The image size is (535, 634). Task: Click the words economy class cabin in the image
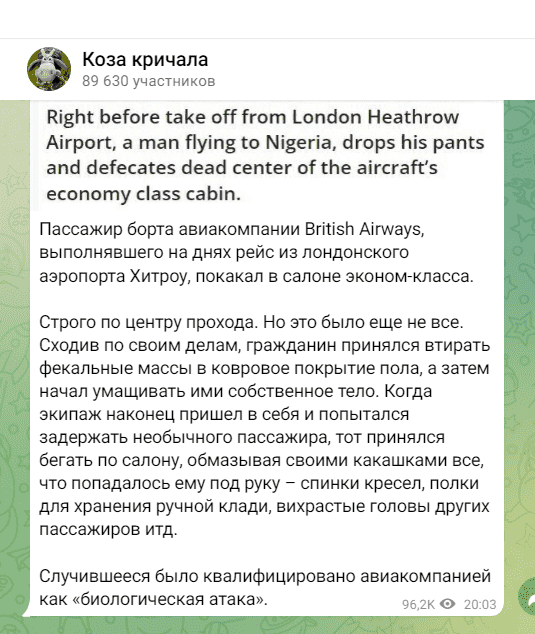[144, 194]
